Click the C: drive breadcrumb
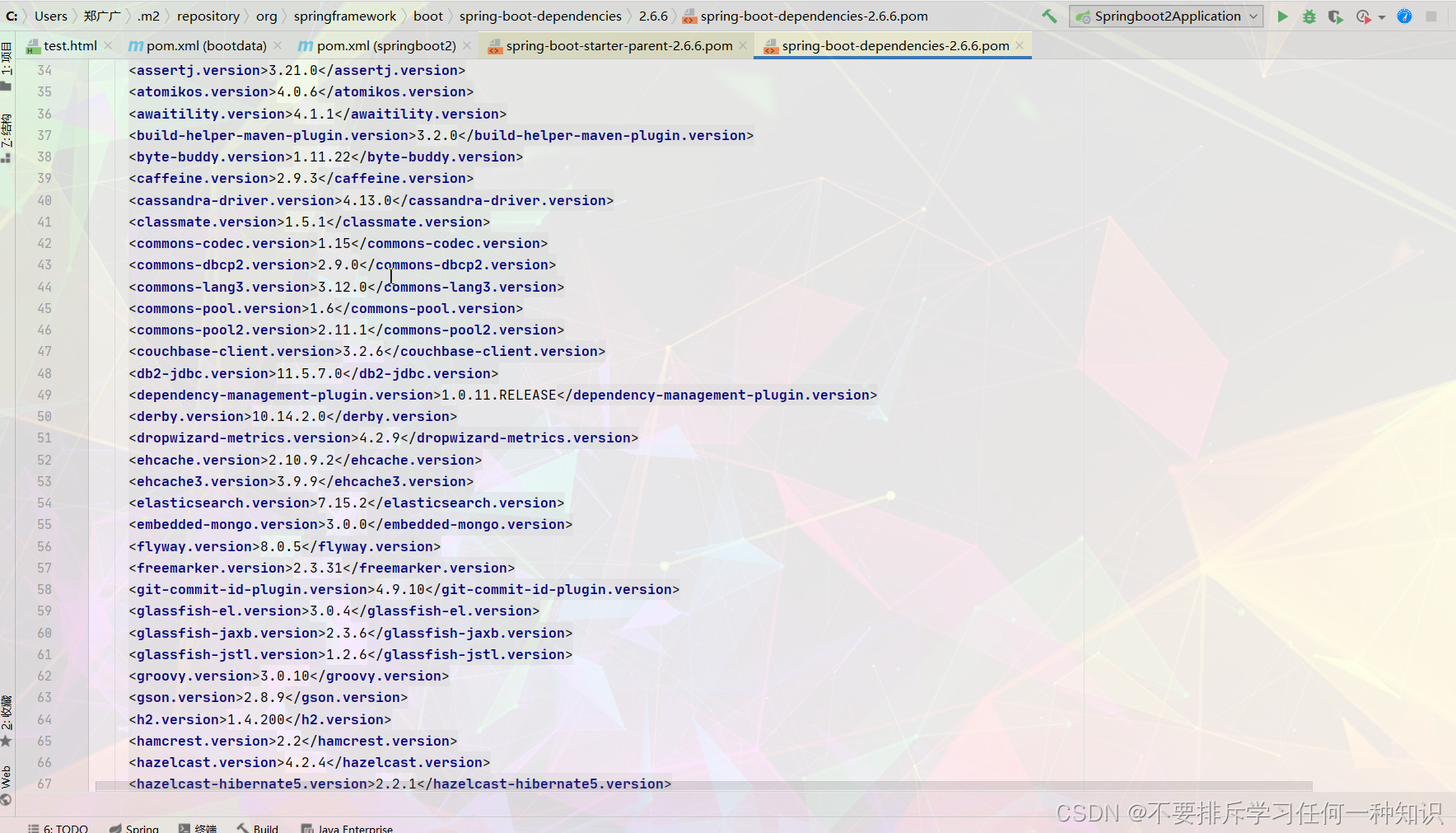The height and width of the screenshot is (833, 1456). coord(12,16)
